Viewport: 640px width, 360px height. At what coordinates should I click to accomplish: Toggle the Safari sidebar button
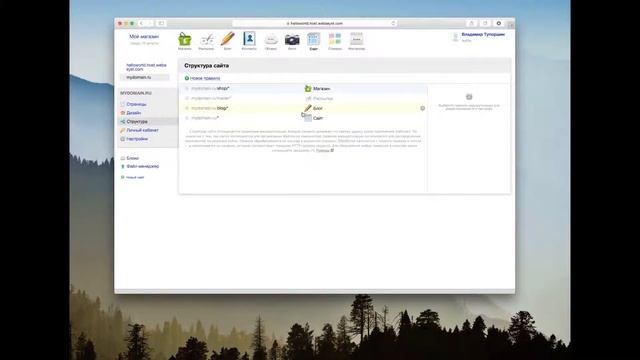point(161,24)
